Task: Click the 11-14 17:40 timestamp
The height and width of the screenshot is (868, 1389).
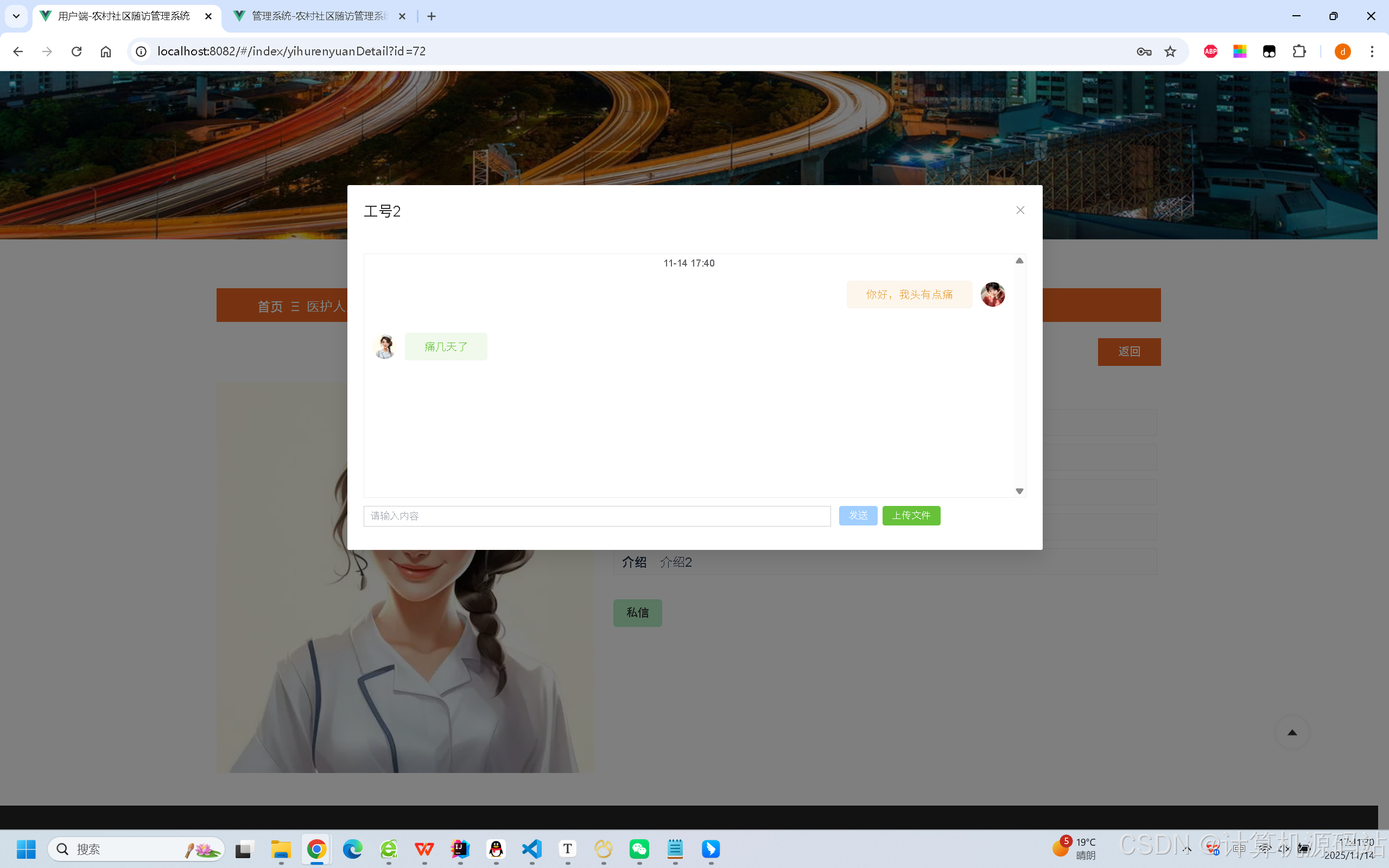Action: (689, 263)
